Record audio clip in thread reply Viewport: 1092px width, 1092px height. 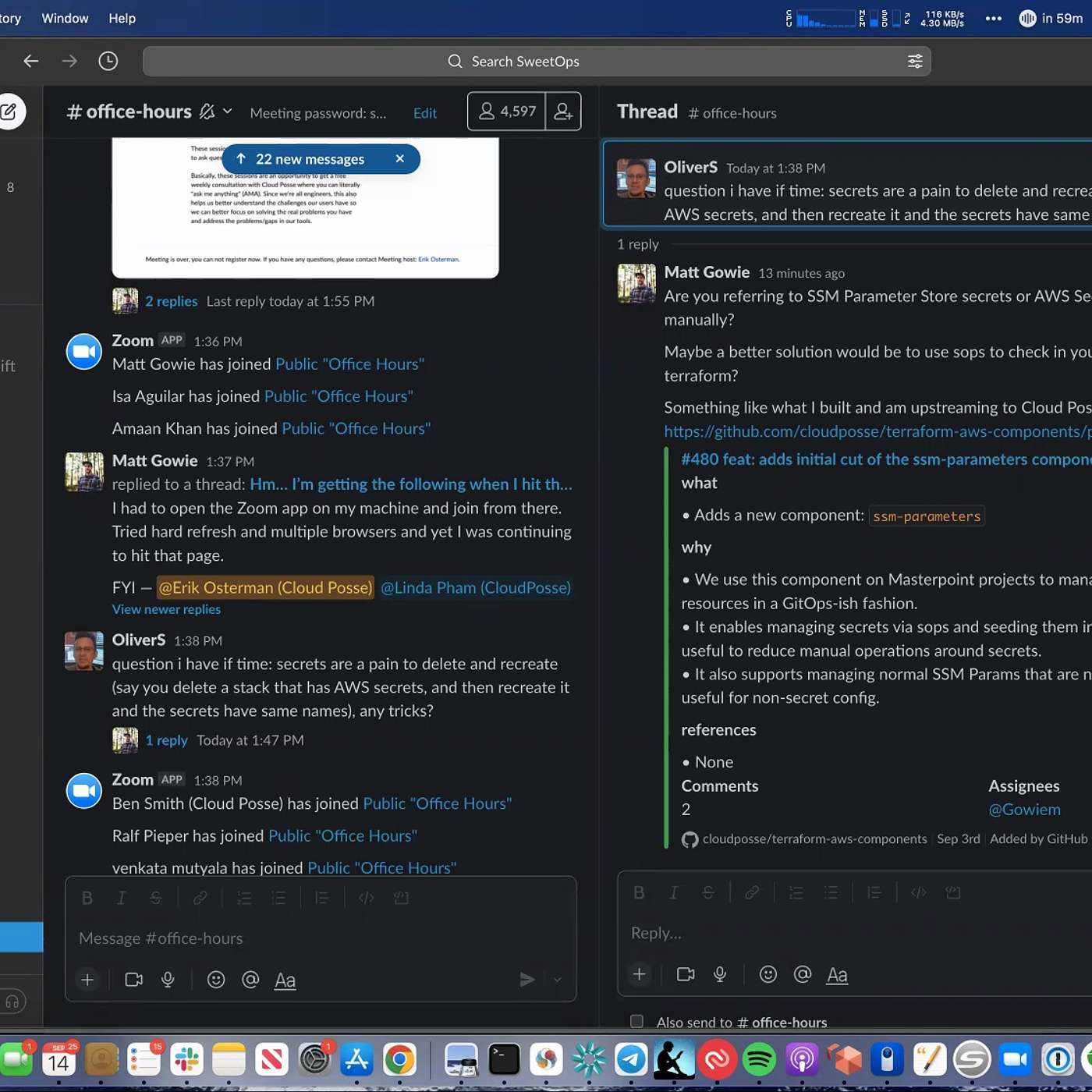(x=720, y=974)
